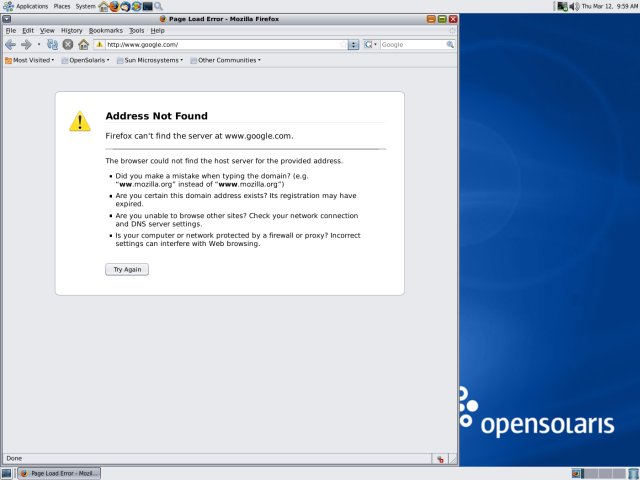The width and height of the screenshot is (640, 480).
Task: Click the 'Address Not Found' heading
Action: 157,116
